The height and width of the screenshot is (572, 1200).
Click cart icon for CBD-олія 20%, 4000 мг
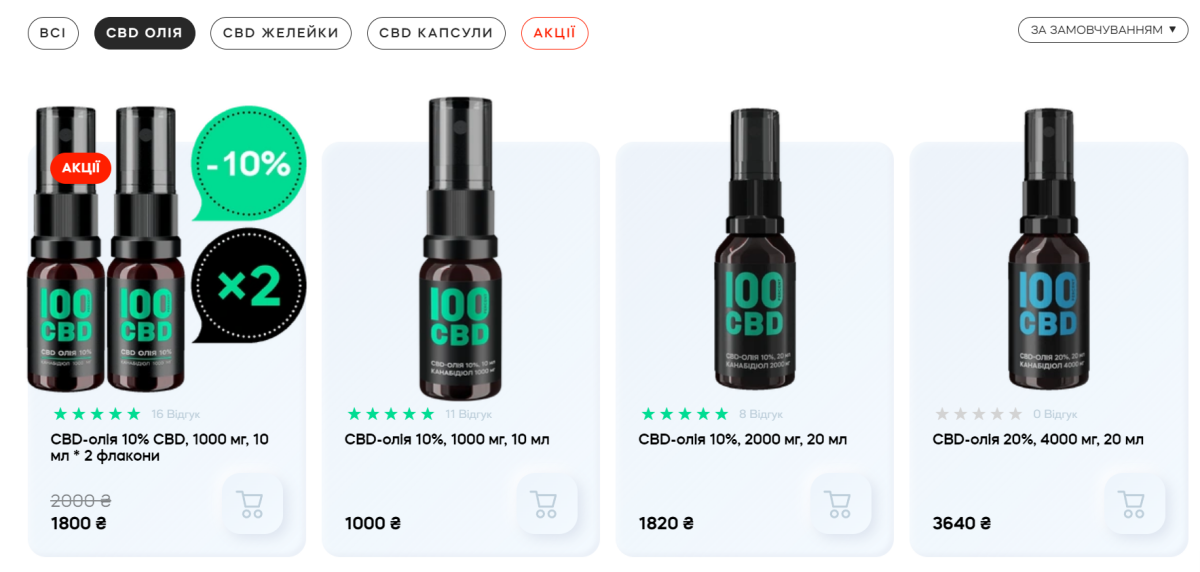[x=1134, y=504]
